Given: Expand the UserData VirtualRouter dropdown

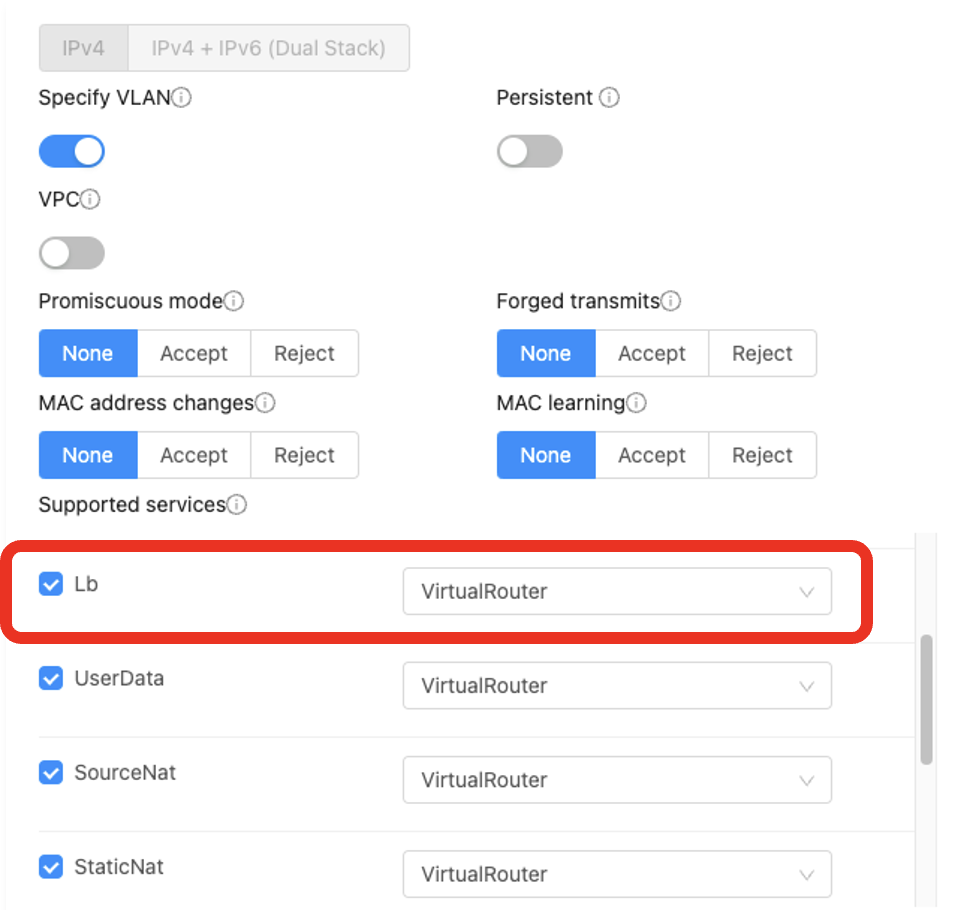Looking at the screenshot, I should tap(617, 686).
